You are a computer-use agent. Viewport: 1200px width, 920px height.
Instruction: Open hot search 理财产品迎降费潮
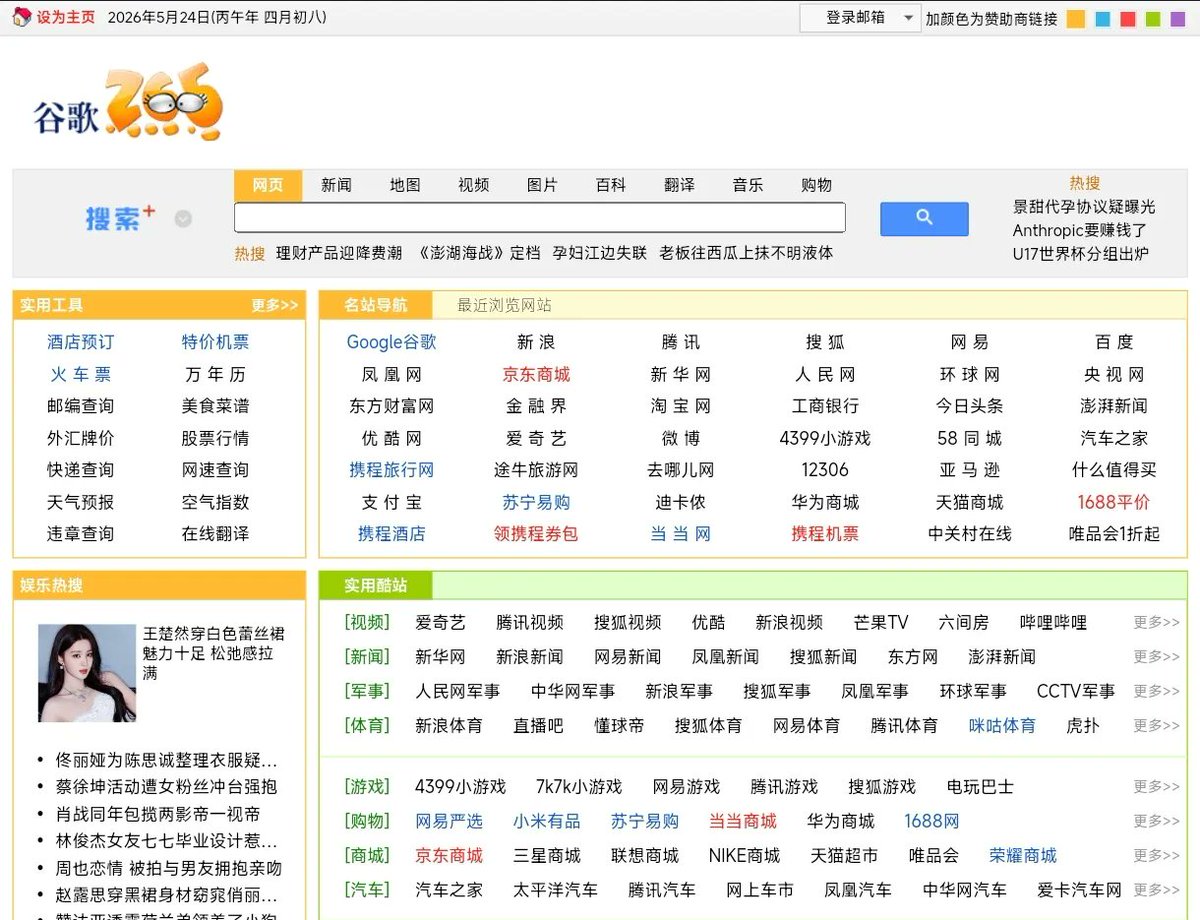coord(339,253)
